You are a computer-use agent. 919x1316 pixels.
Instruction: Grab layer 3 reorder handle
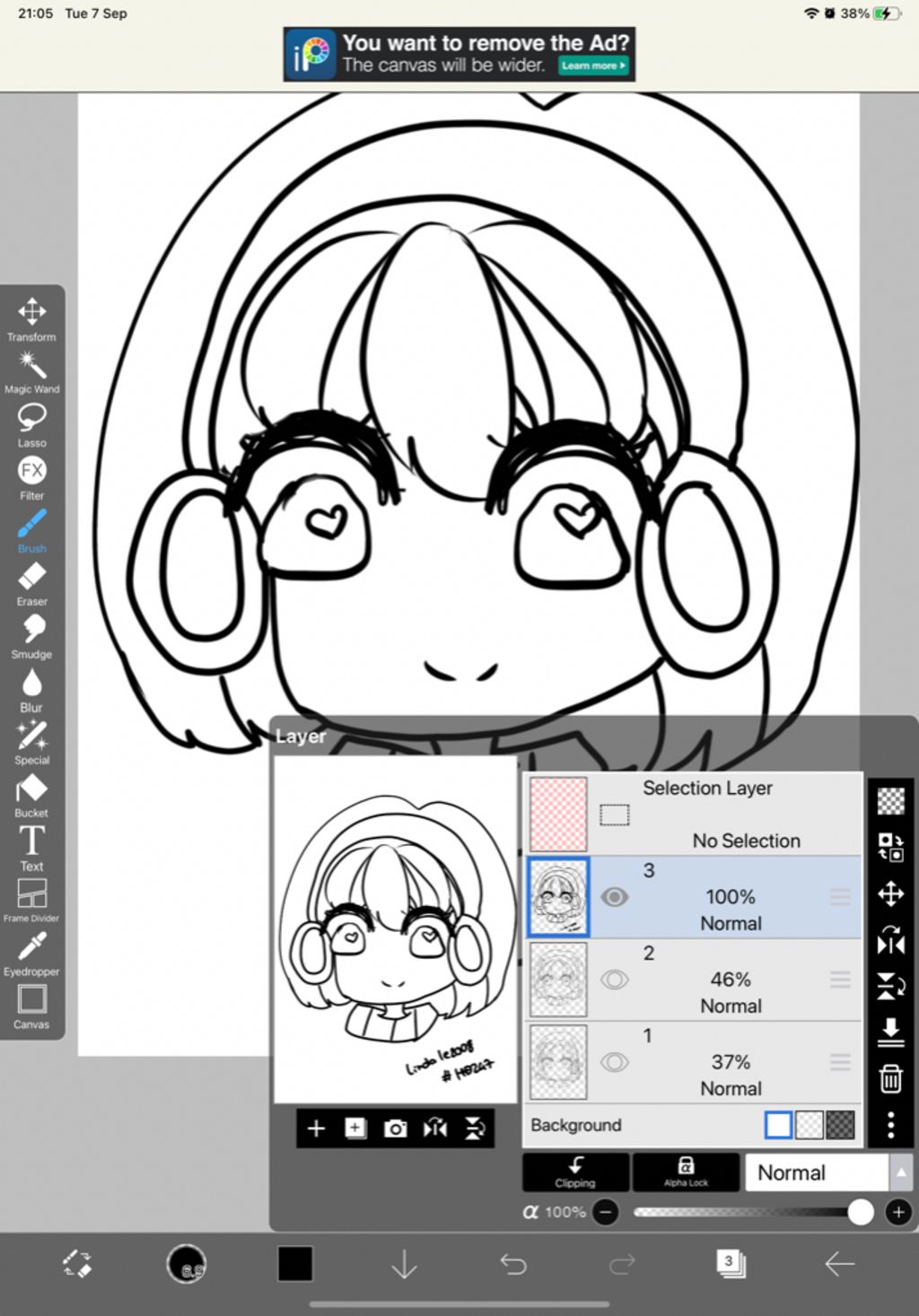click(840, 897)
